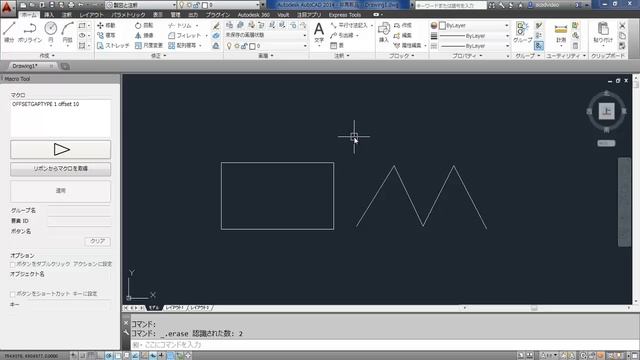
Task: Activate the Scale (尺度変更) command
Action: click(x=149, y=46)
